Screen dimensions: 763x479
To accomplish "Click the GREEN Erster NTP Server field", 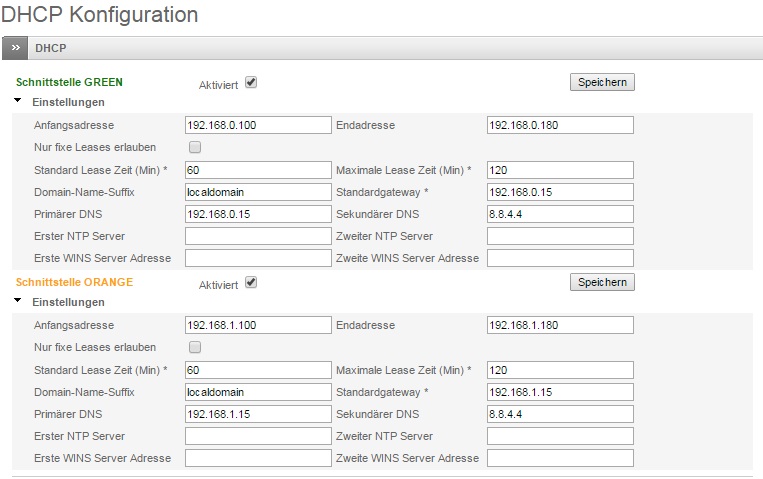I will pyautogui.click(x=257, y=236).
